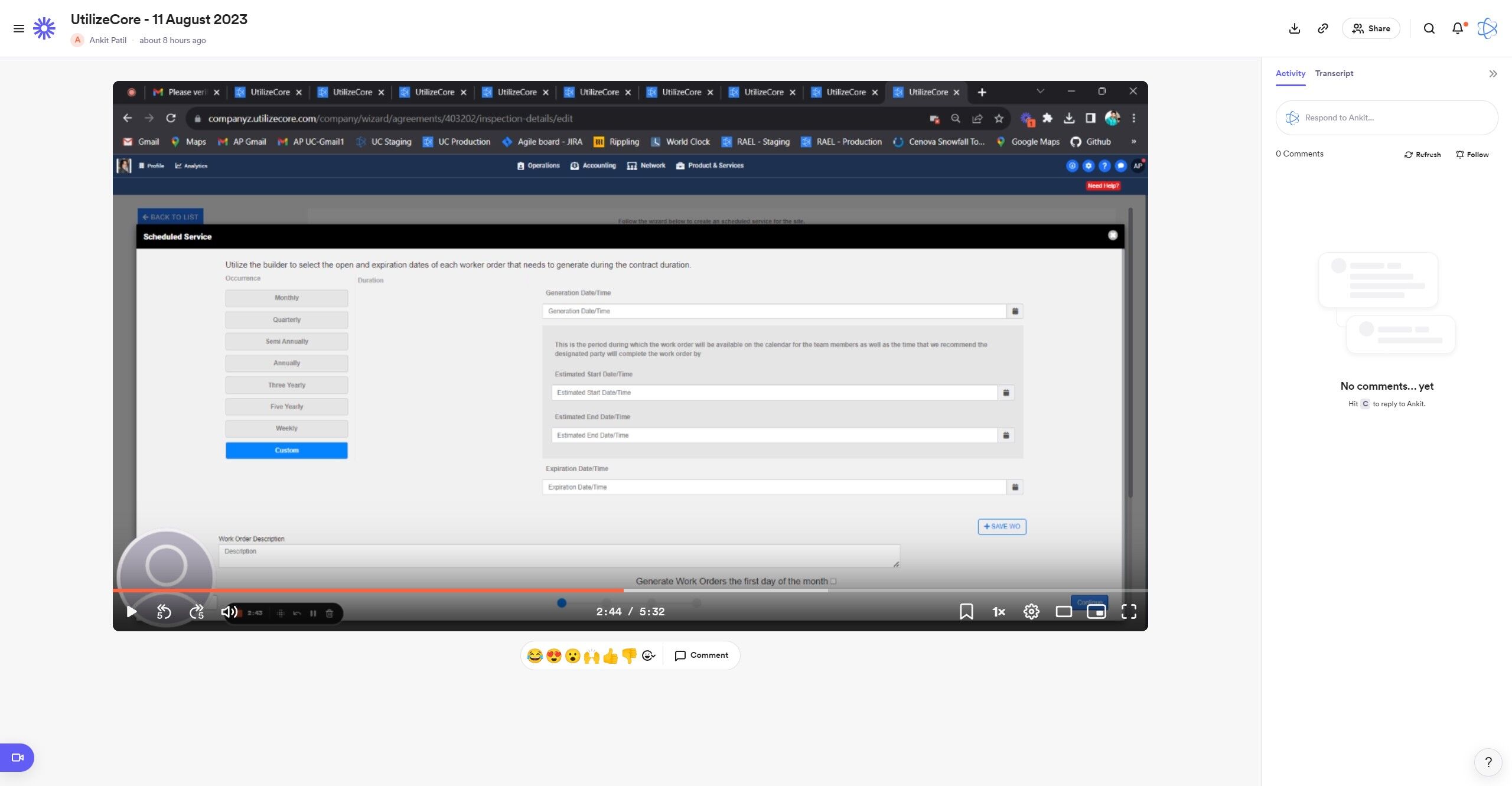1512x786 pixels.
Task: Enter fullscreen video mode
Action: 1129,612
